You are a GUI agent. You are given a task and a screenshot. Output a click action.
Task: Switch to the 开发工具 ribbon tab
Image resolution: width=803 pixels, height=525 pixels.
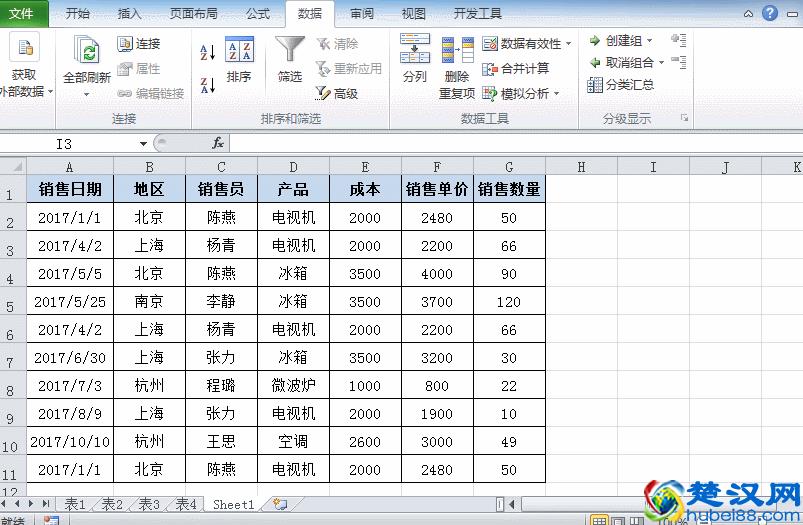point(477,13)
